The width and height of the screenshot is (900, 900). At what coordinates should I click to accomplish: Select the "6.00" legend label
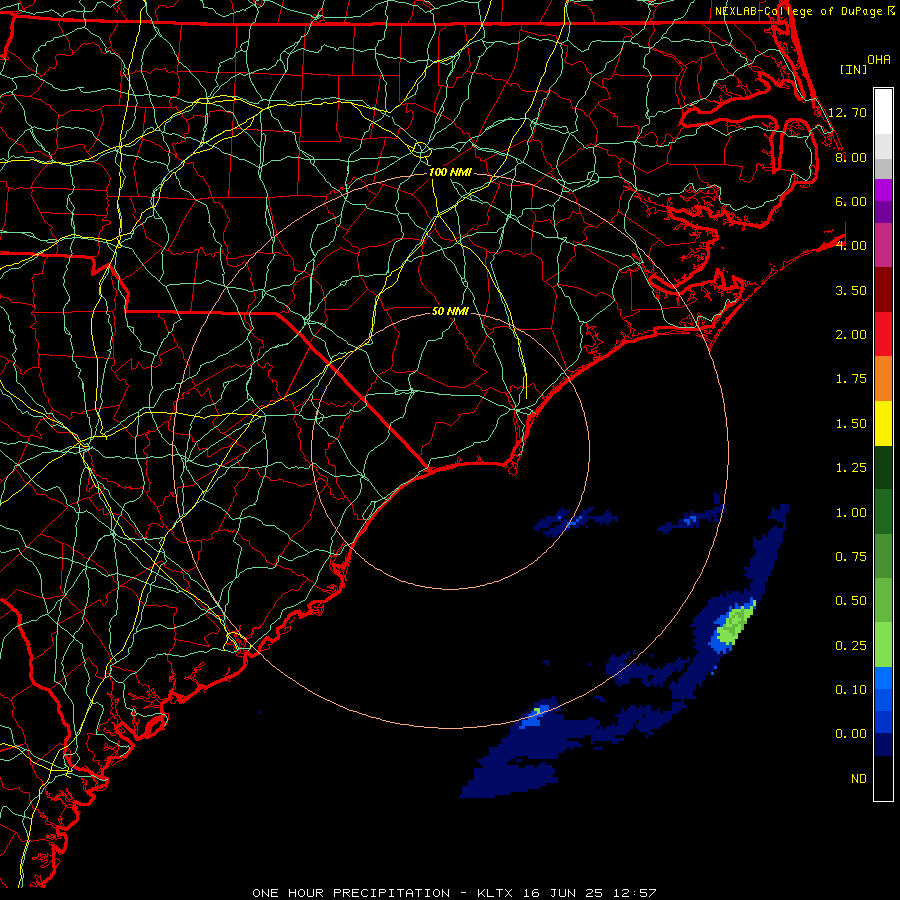tap(851, 201)
